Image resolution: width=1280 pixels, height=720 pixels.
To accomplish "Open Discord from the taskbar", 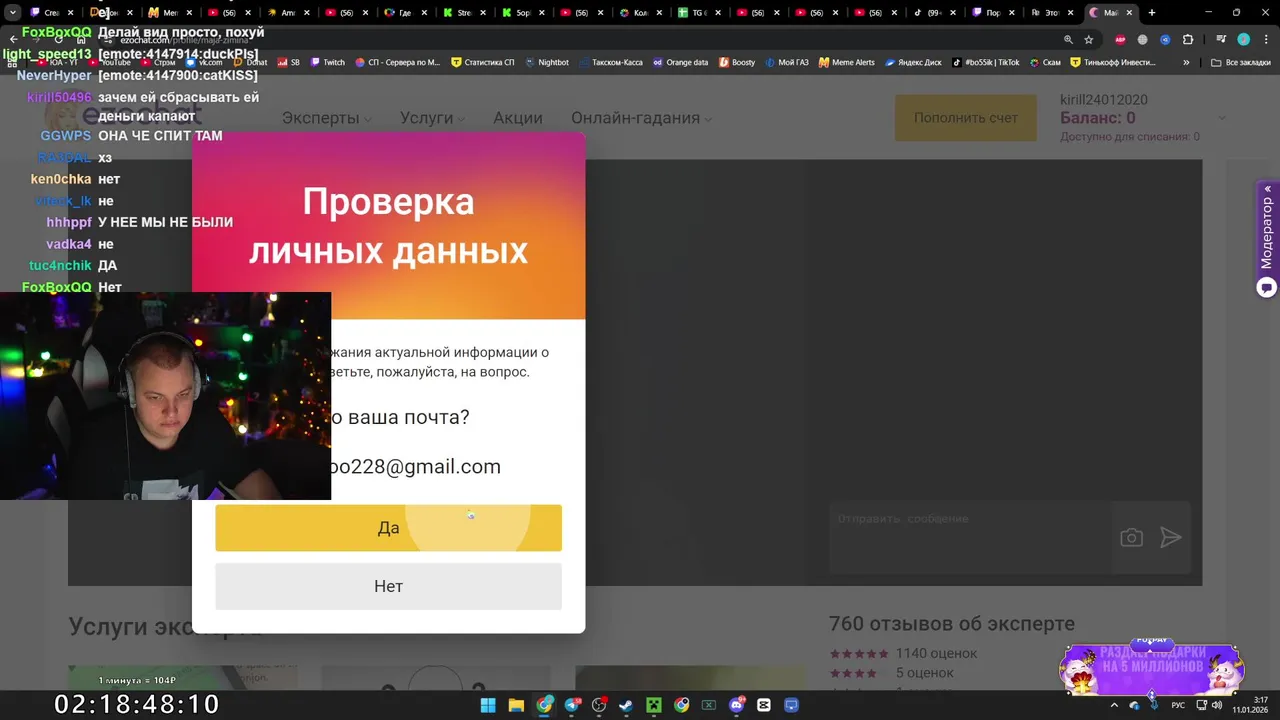I will [x=737, y=705].
